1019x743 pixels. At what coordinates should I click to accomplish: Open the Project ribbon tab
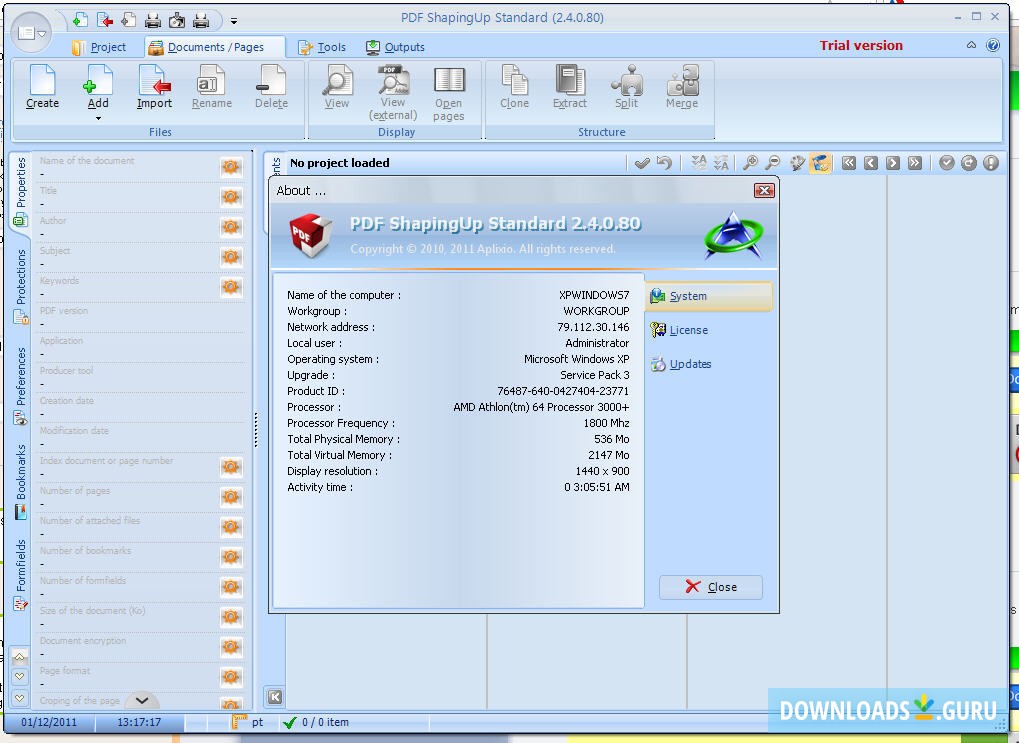click(99, 47)
